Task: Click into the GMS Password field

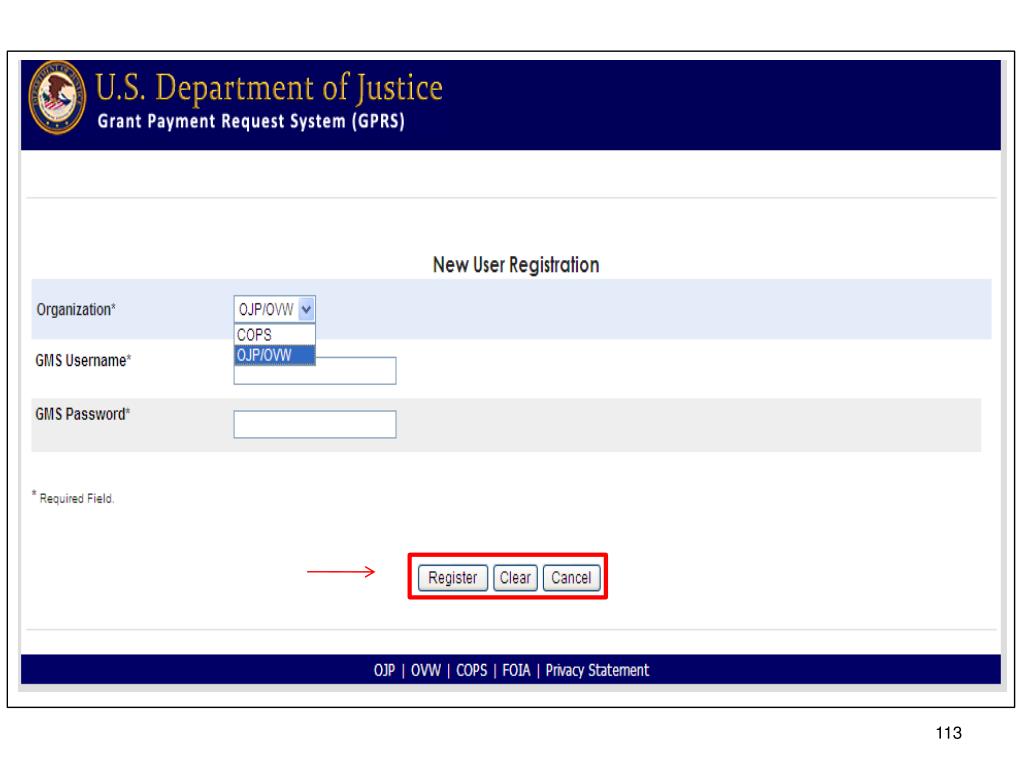Action: (315, 424)
